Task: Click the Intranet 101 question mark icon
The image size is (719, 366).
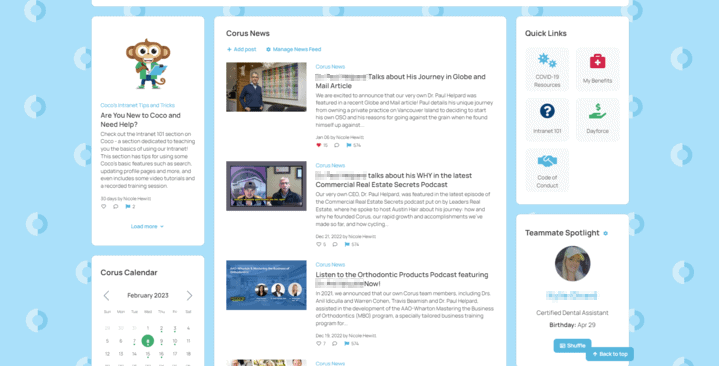Action: [547, 111]
